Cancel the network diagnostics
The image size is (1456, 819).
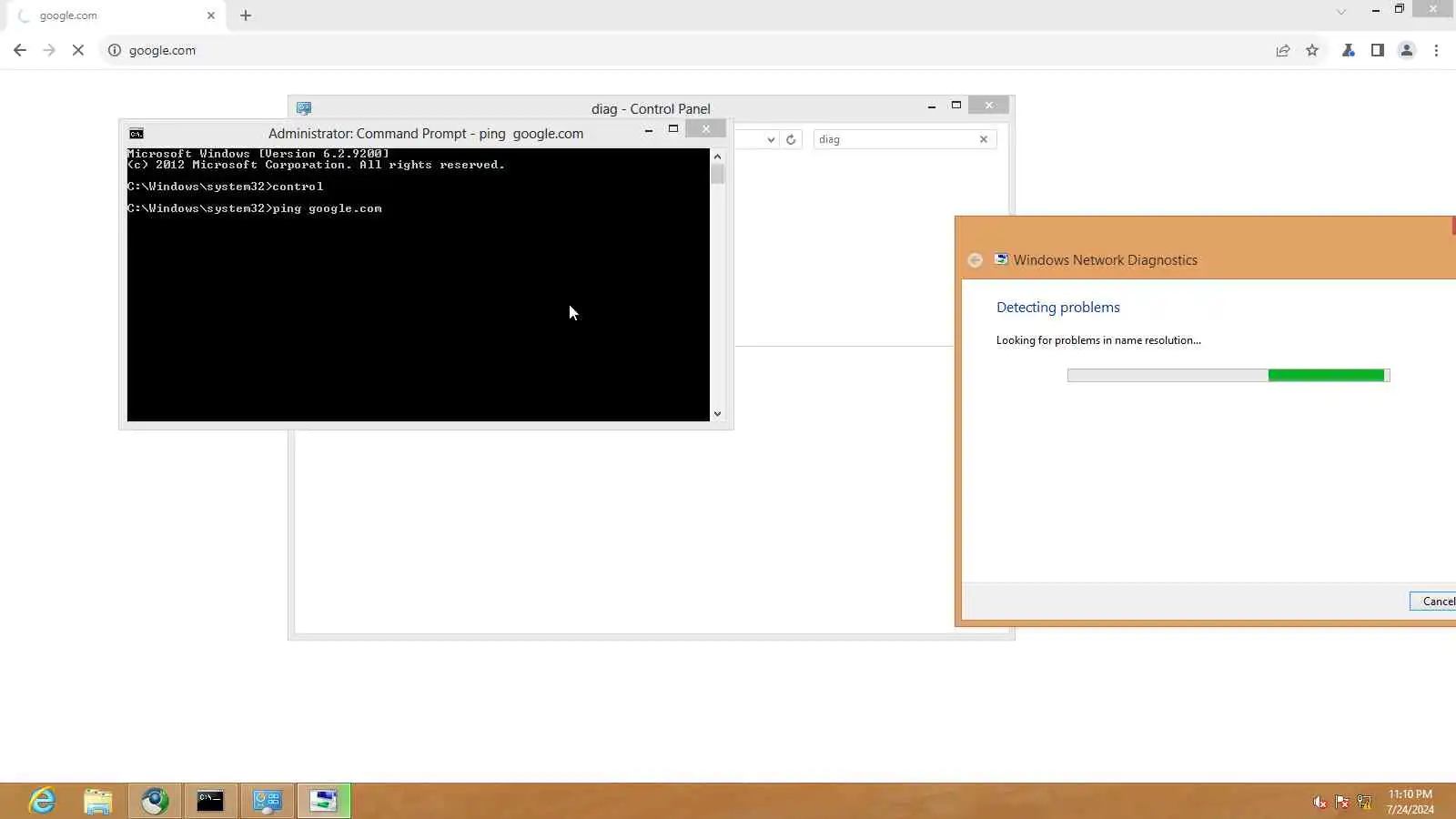(x=1434, y=602)
